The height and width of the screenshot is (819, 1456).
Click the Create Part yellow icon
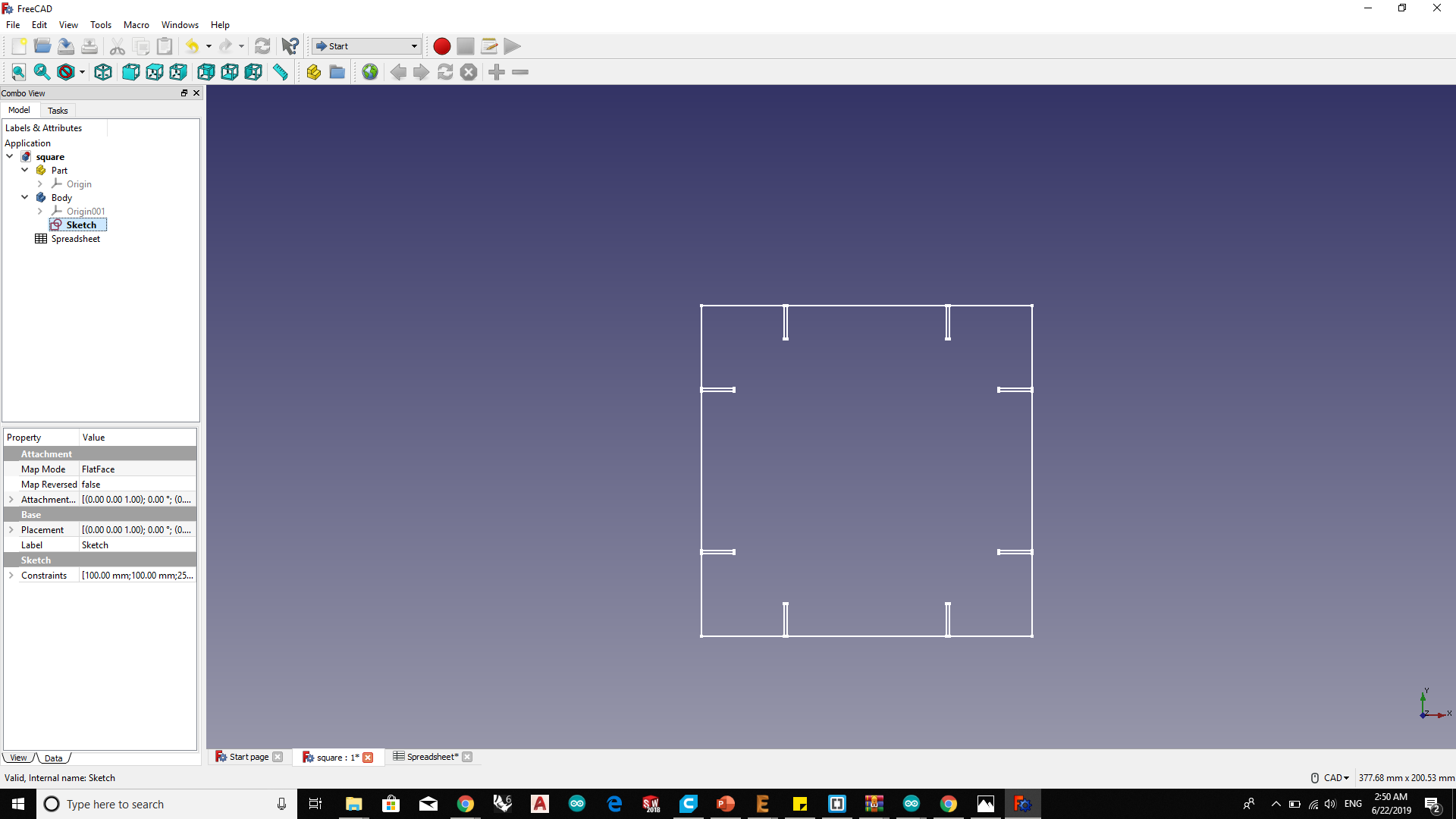tap(313, 72)
